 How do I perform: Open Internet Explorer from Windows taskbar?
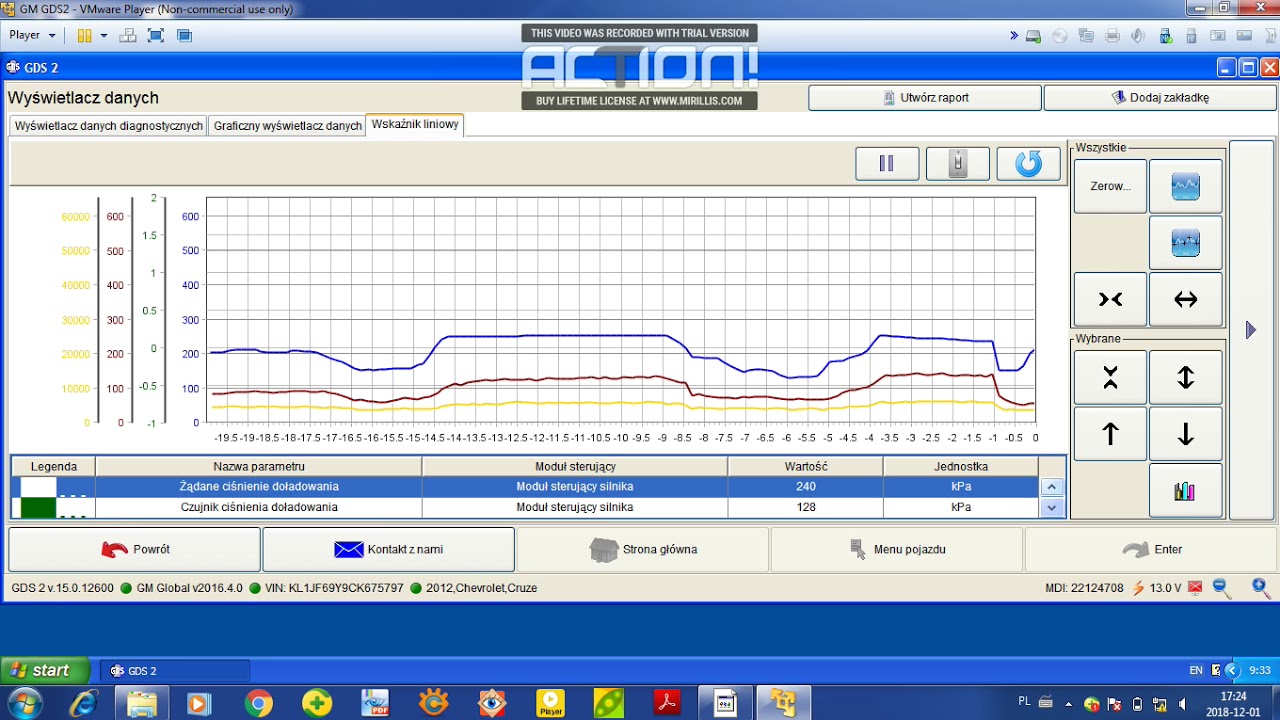tap(83, 703)
